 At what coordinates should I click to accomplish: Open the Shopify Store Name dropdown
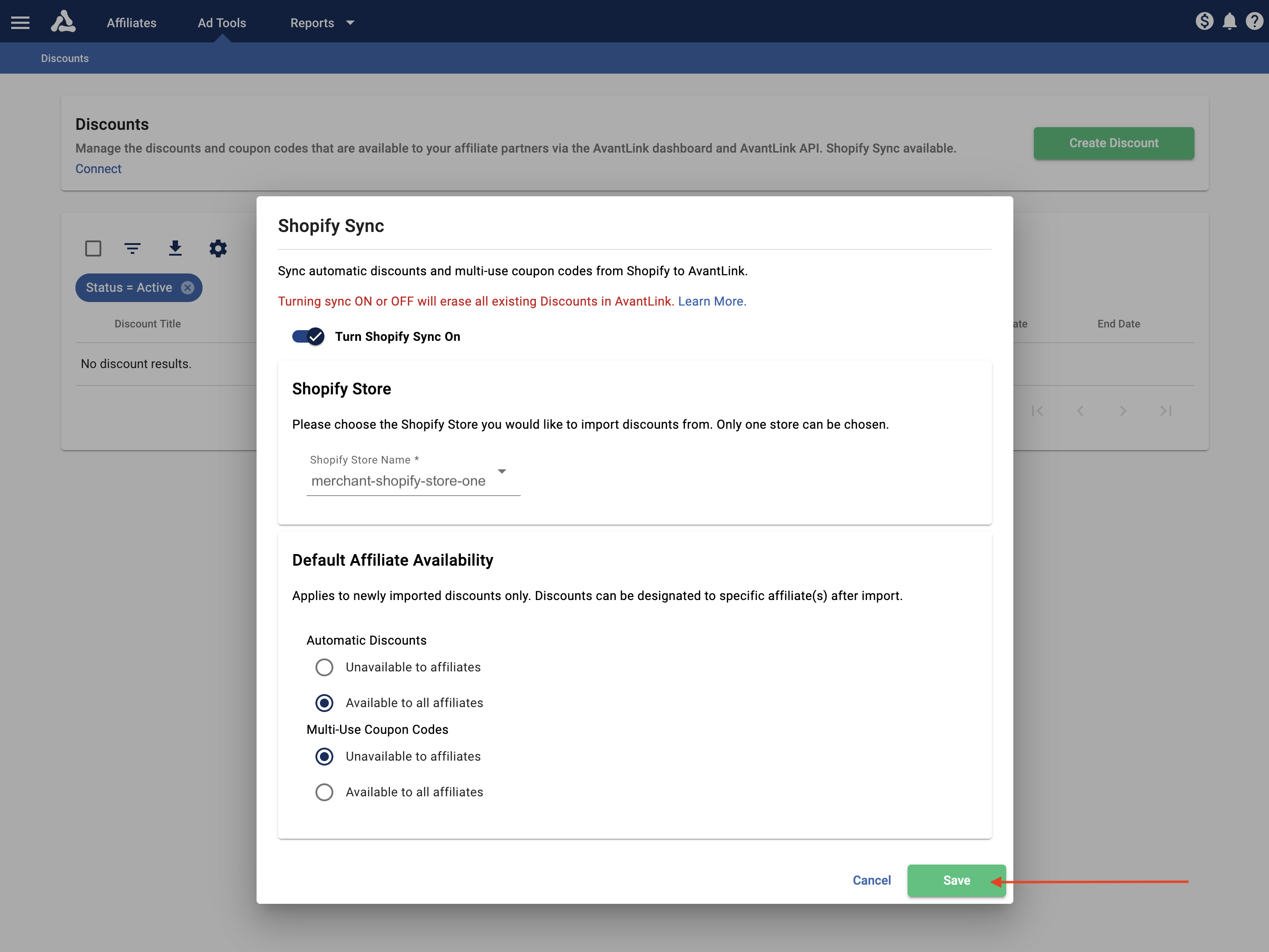coord(502,472)
